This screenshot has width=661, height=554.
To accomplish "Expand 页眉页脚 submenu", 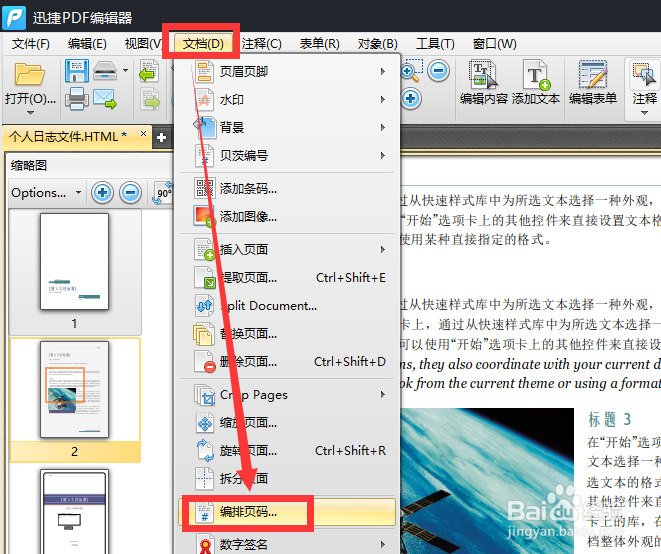I will coord(287,71).
